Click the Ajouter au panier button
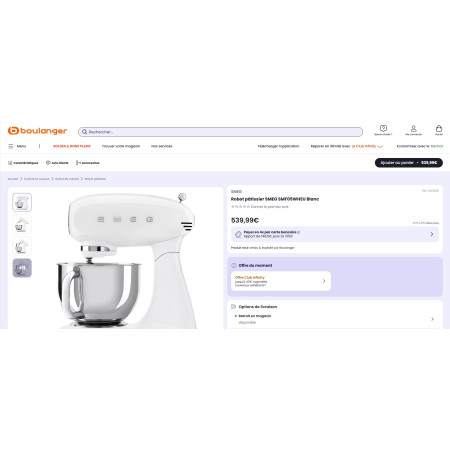 [409, 163]
